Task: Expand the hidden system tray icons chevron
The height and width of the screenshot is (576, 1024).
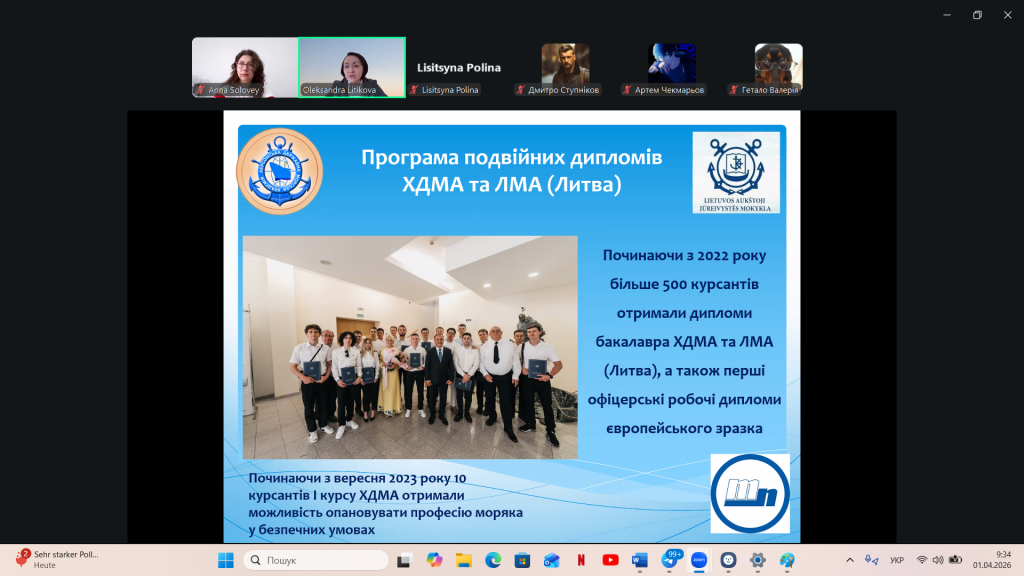Action: (x=850, y=560)
